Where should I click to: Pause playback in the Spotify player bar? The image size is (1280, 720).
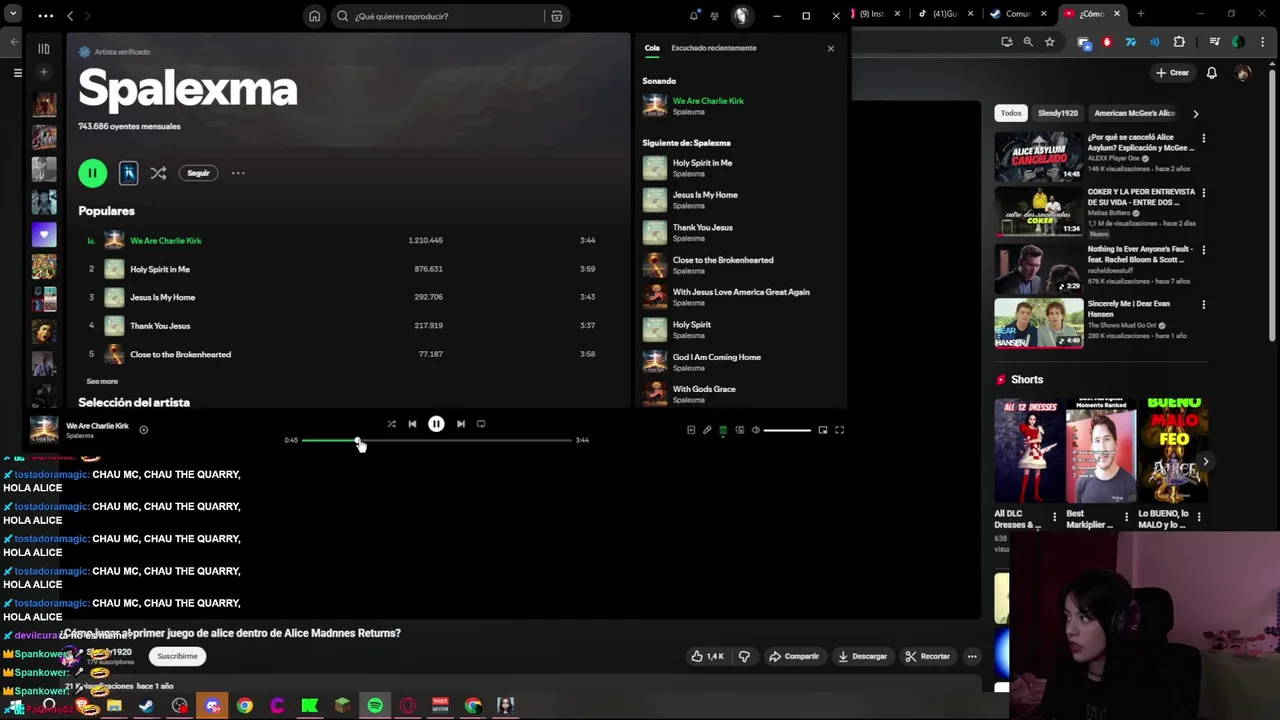436,424
